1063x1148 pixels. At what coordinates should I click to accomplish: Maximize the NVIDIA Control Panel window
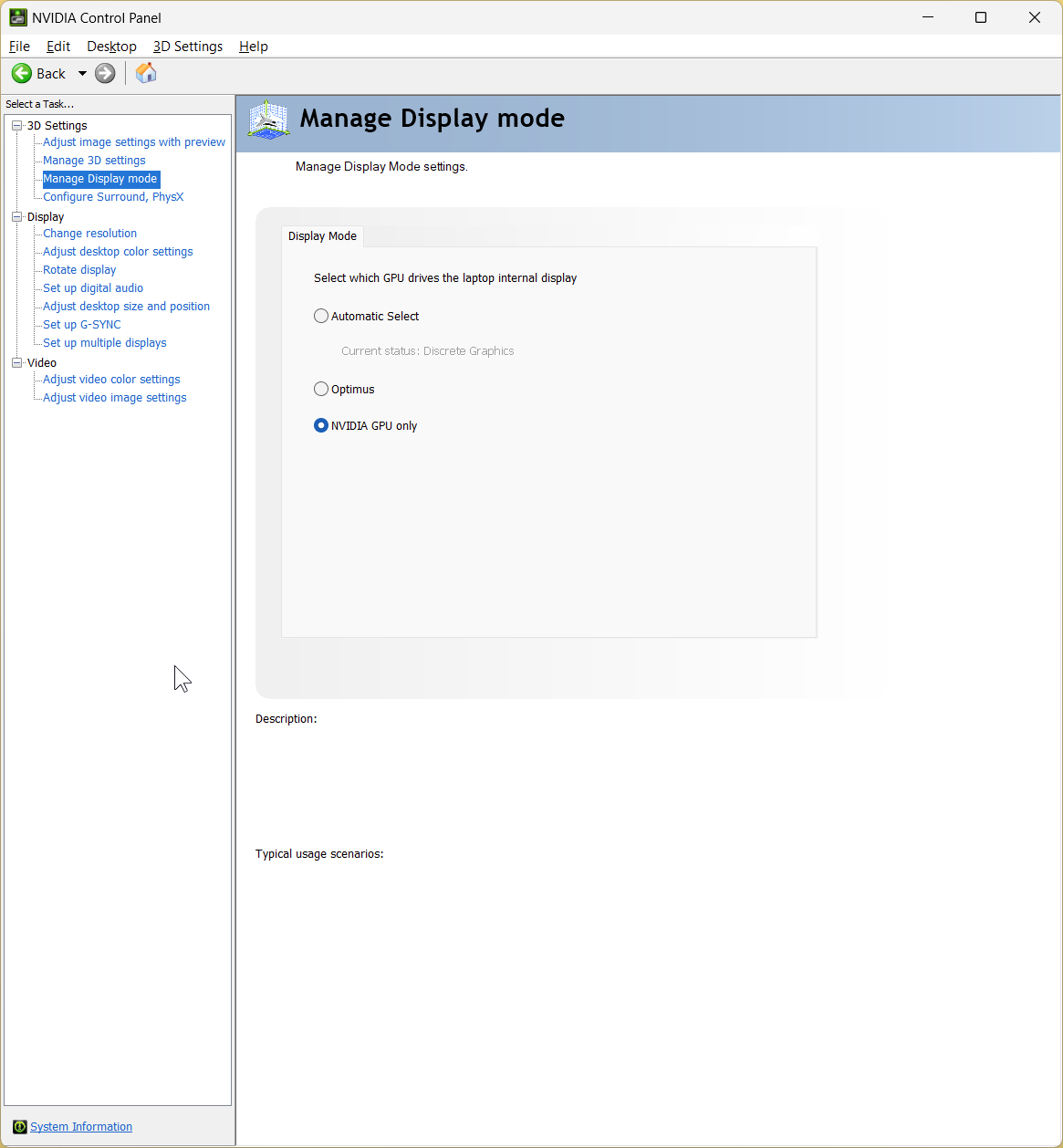[981, 17]
